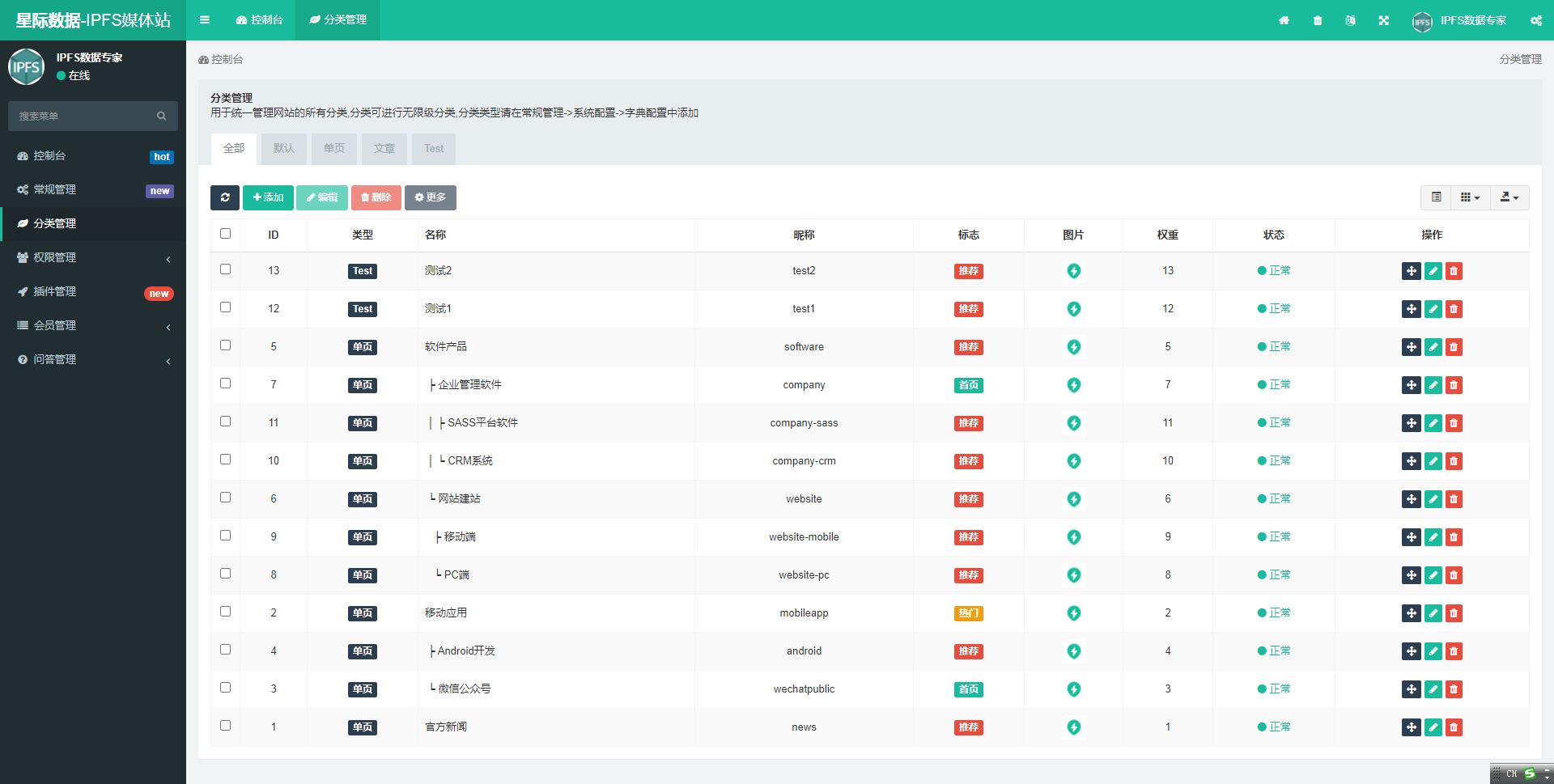Image resolution: width=1554 pixels, height=784 pixels.
Task: Click the image icon in 移动应用 row
Action: (x=1073, y=613)
